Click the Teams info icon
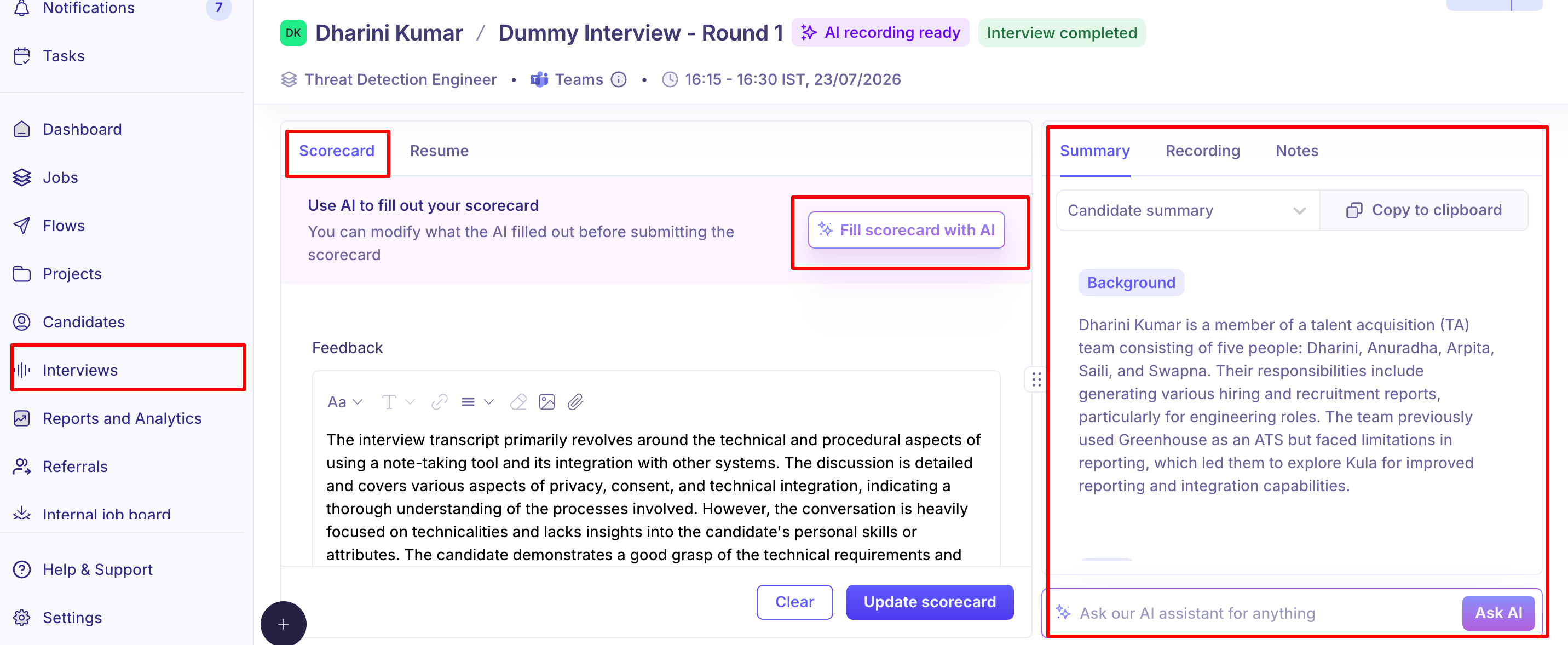 [619, 80]
